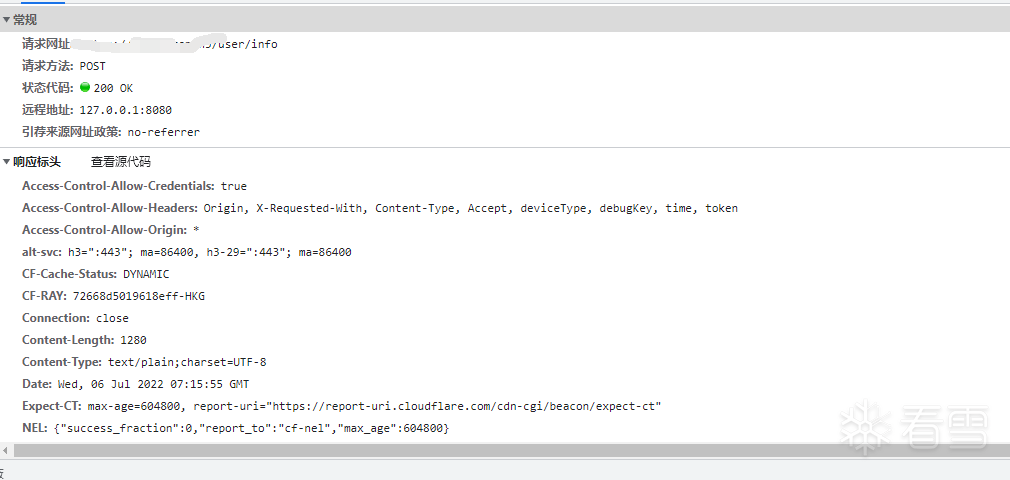
Task: Click the 请求网址 user/info URL value
Action: (245, 44)
